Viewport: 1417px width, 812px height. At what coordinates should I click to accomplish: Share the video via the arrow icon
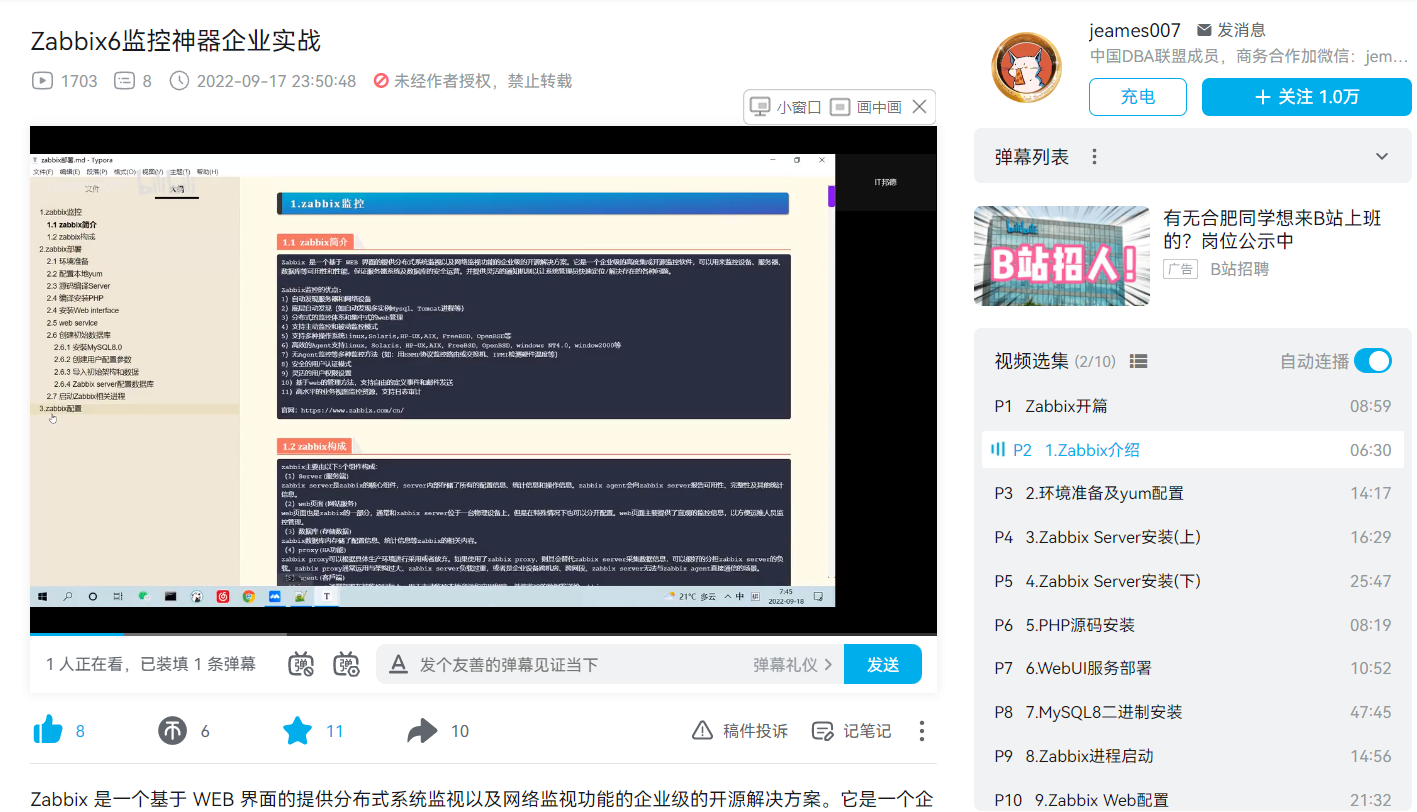422,731
